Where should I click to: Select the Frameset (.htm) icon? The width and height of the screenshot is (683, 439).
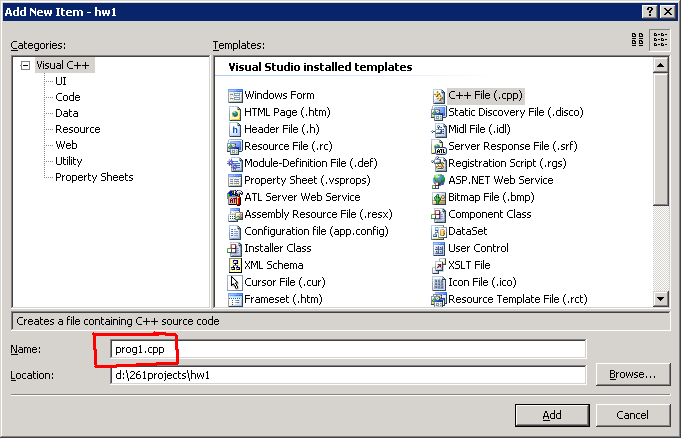(235, 299)
